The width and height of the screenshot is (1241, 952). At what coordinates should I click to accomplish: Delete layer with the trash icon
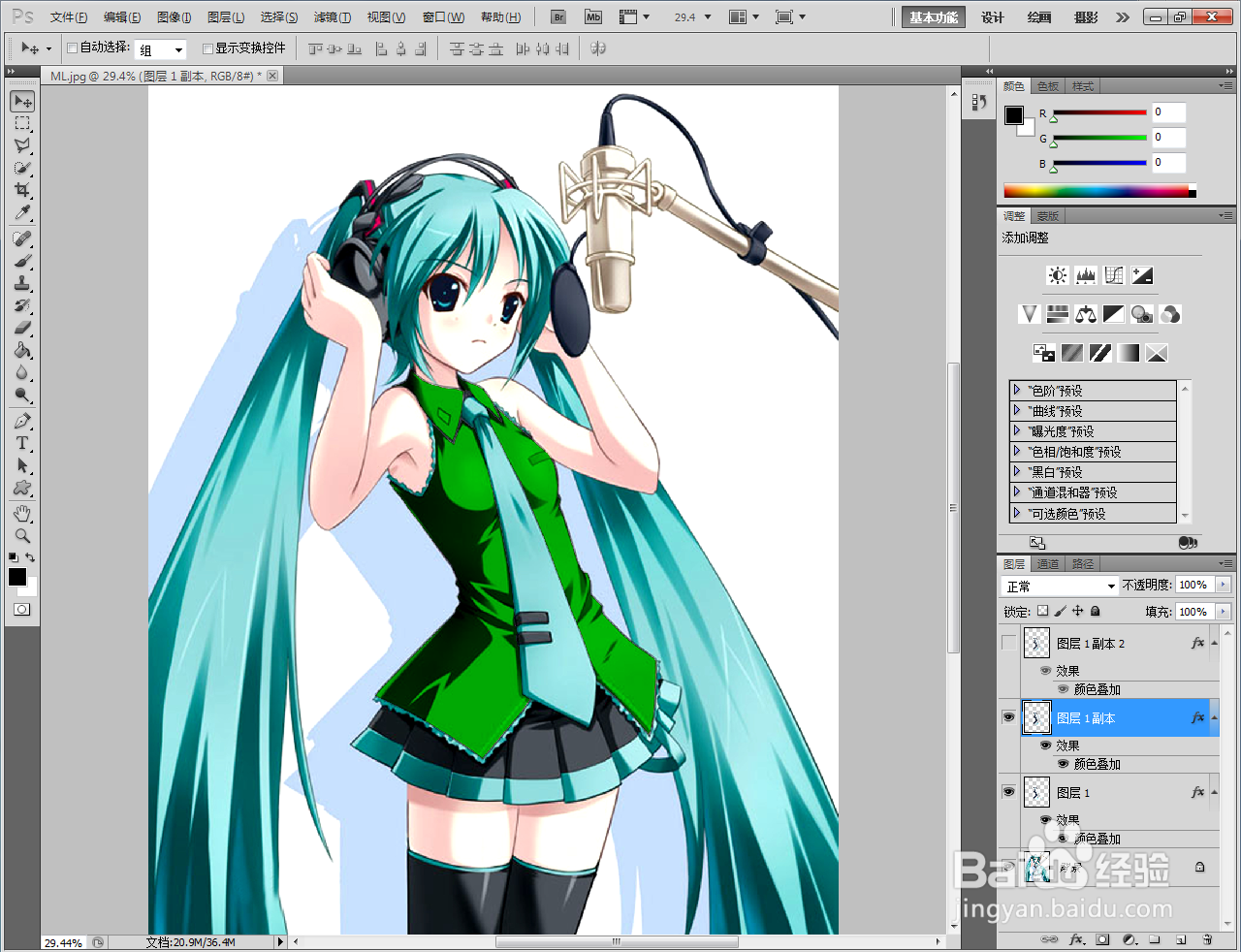coord(1207,939)
